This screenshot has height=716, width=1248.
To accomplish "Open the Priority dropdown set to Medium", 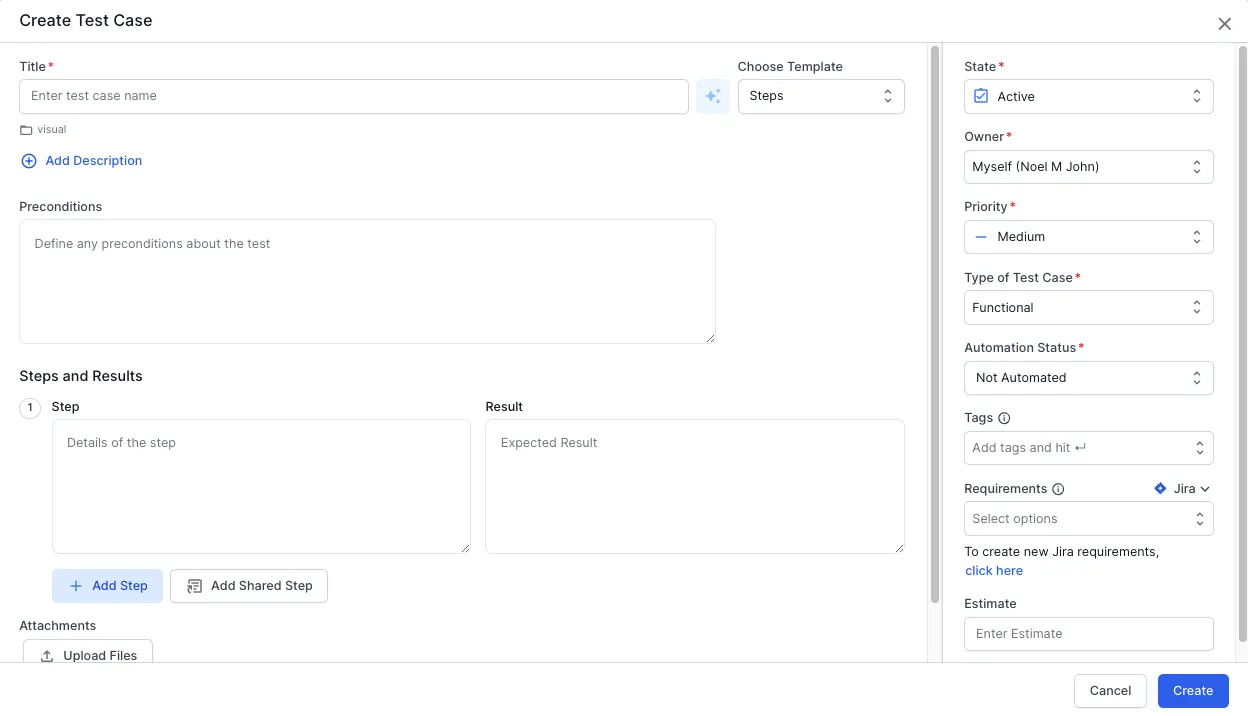I will (1088, 237).
